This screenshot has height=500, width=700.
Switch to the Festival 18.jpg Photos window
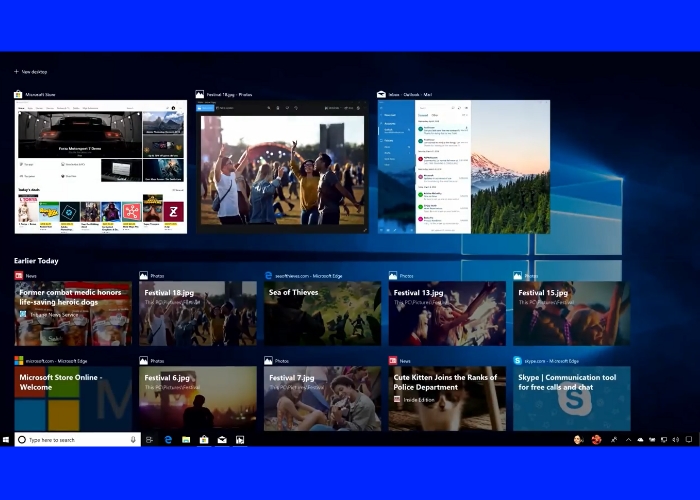click(x=282, y=167)
